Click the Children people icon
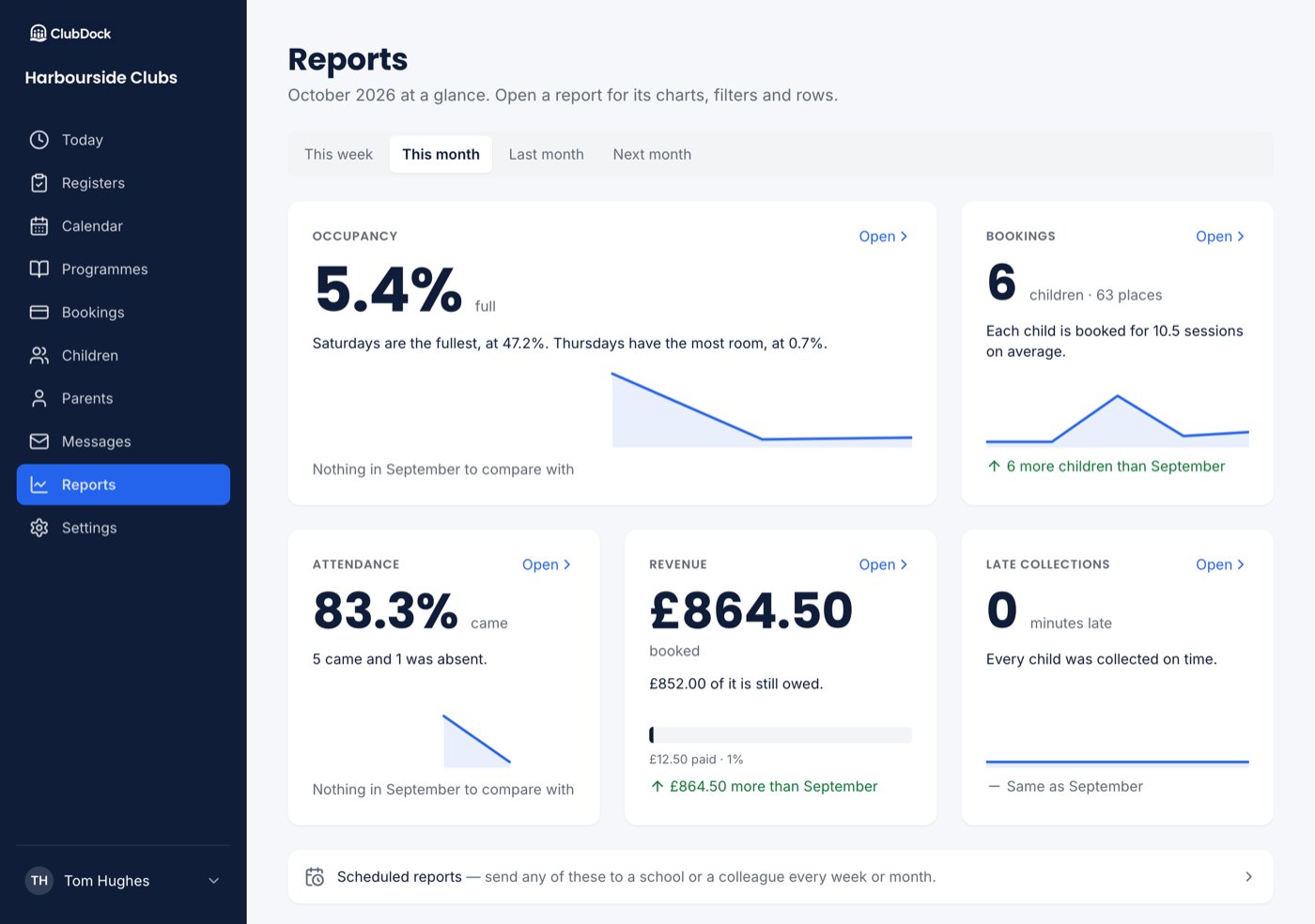 pos(39,356)
